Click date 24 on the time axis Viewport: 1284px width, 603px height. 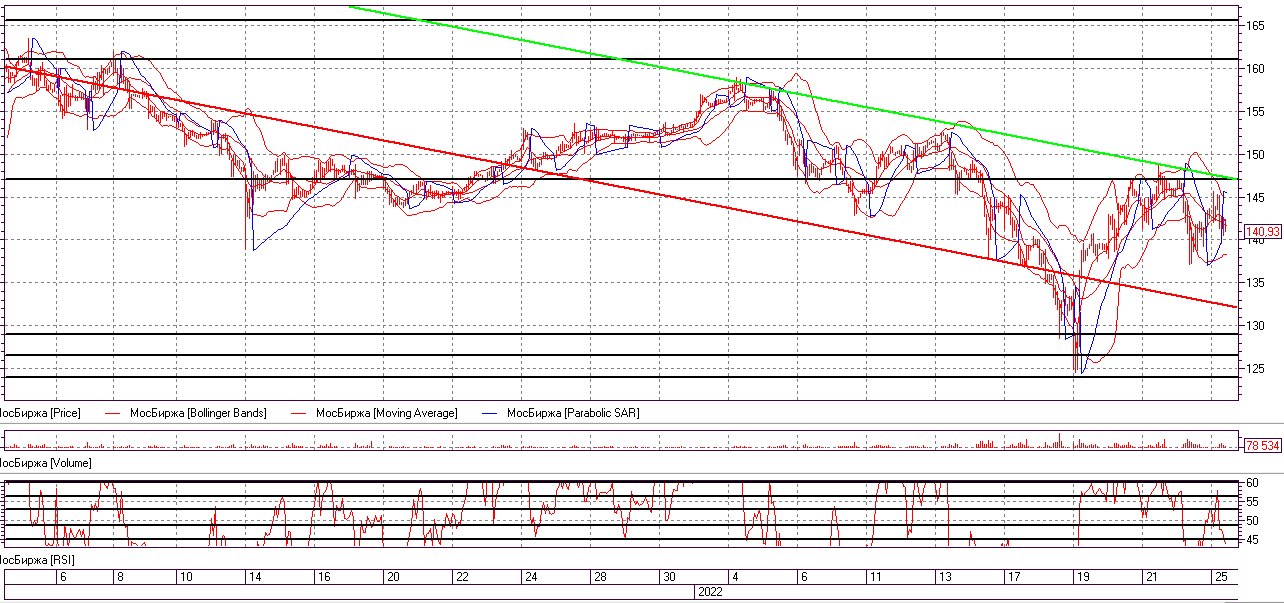[x=531, y=577]
